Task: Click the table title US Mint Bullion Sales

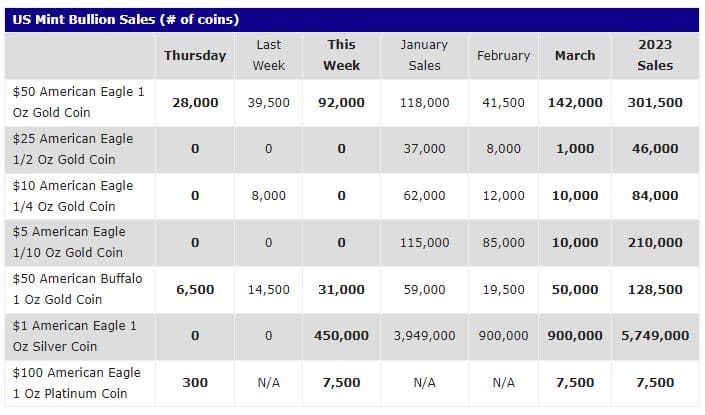Action: 123,20
